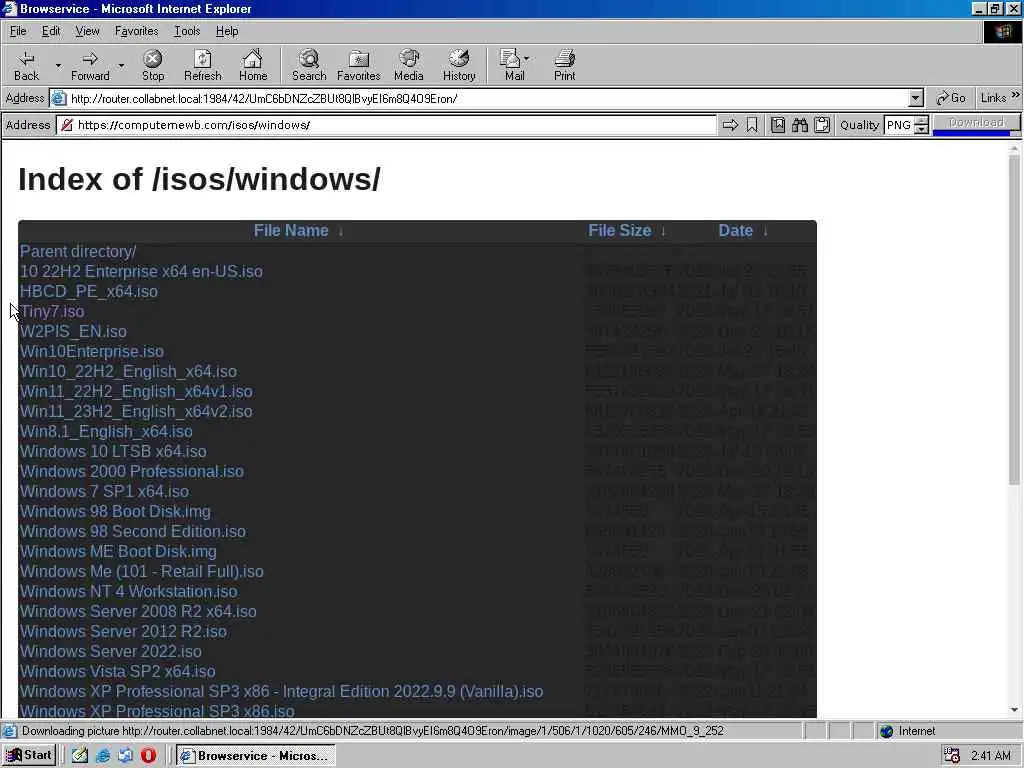Click the Browservice clipboard icon
The image size is (1024, 768).
pos(822,125)
